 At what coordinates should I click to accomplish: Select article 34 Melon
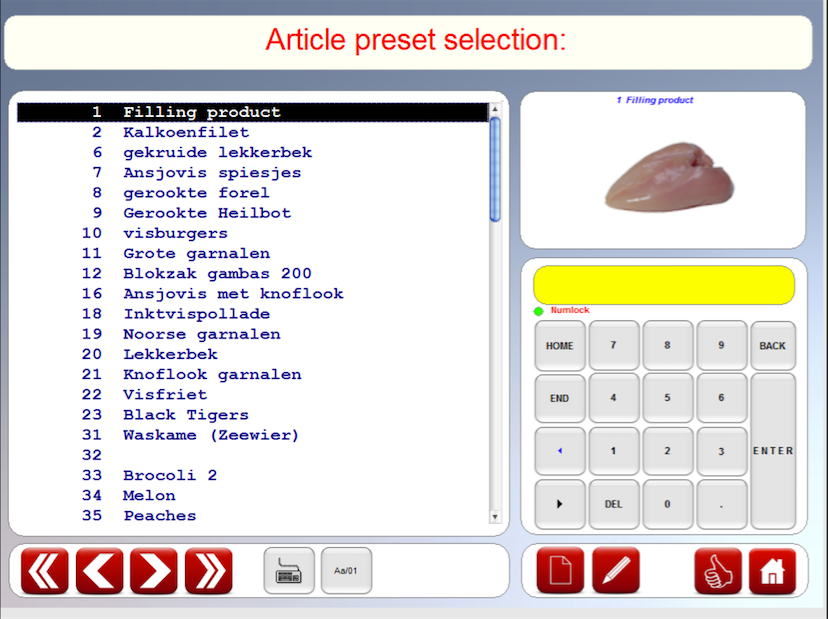(253, 495)
